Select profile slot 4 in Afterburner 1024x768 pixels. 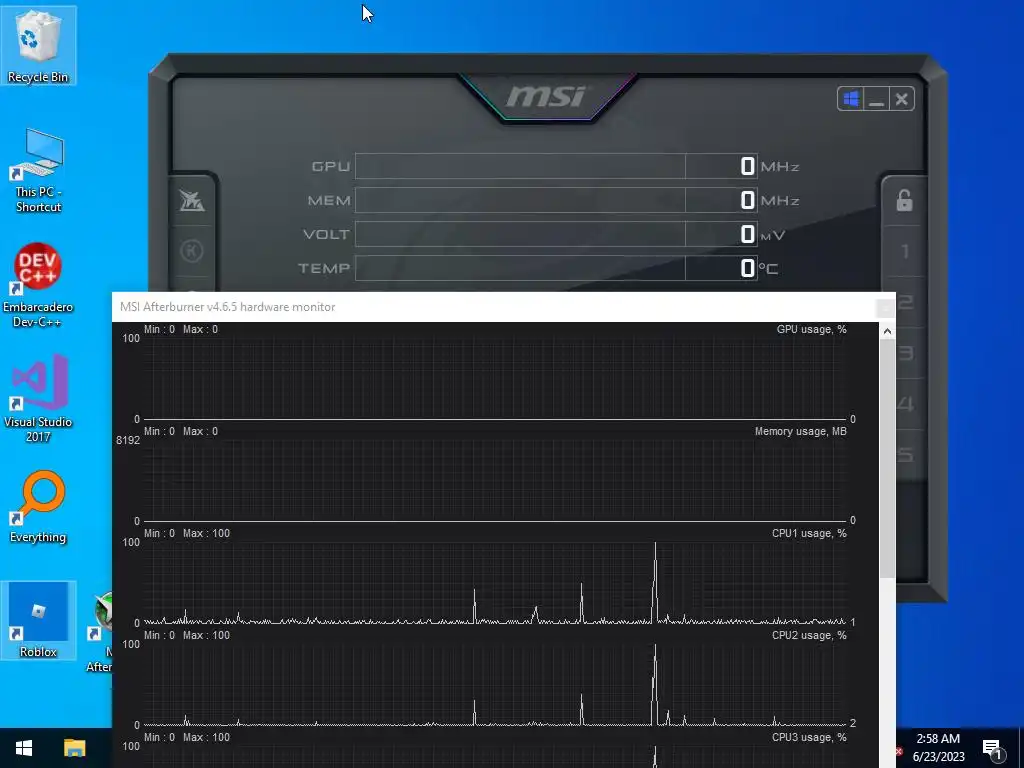[x=905, y=404]
